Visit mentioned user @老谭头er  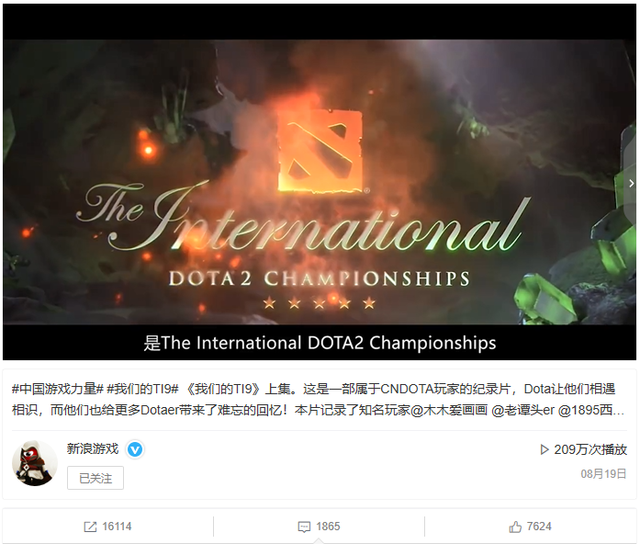click(522, 410)
